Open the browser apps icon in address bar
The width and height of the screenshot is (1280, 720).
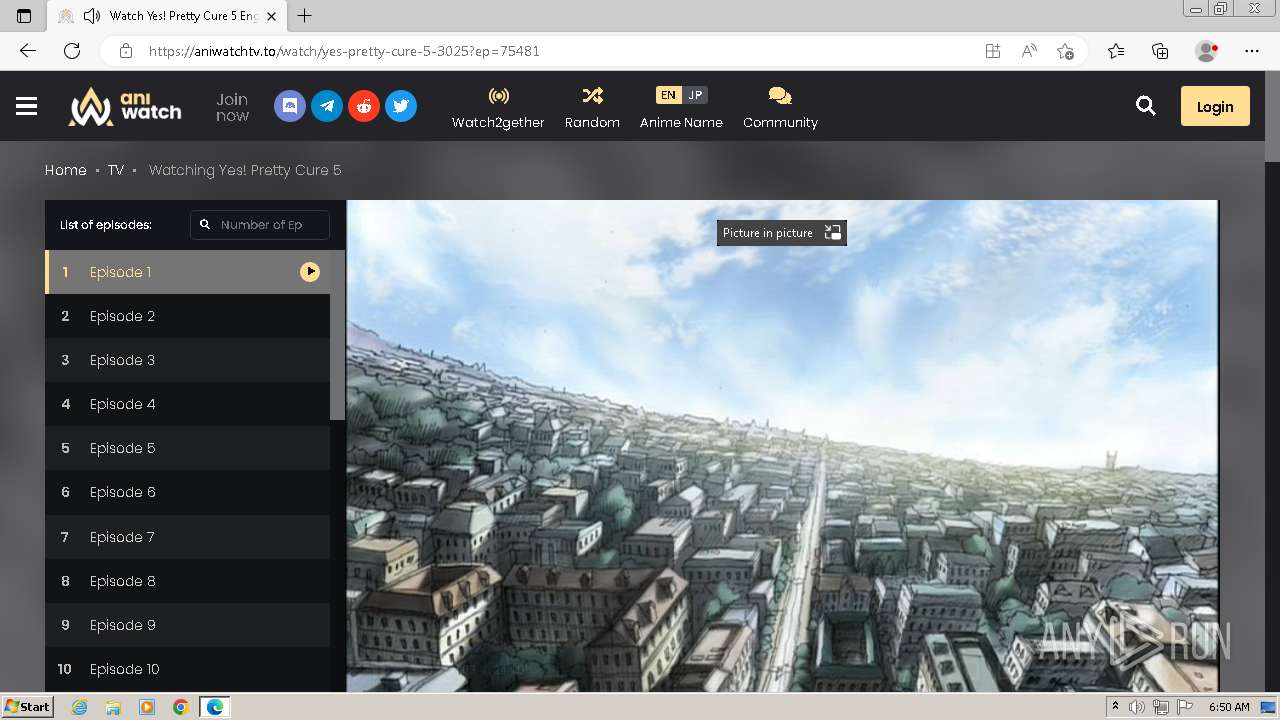[993, 51]
